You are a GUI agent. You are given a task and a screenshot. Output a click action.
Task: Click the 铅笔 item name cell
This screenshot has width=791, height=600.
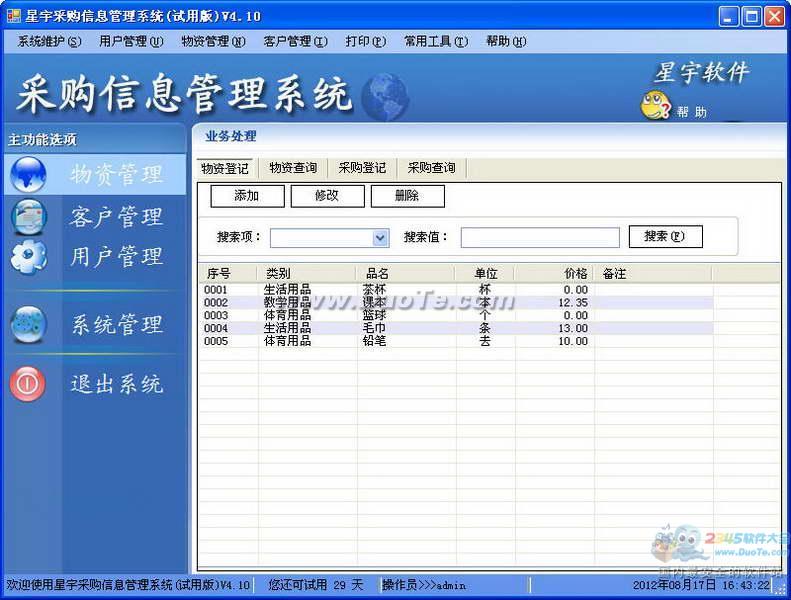click(x=374, y=341)
